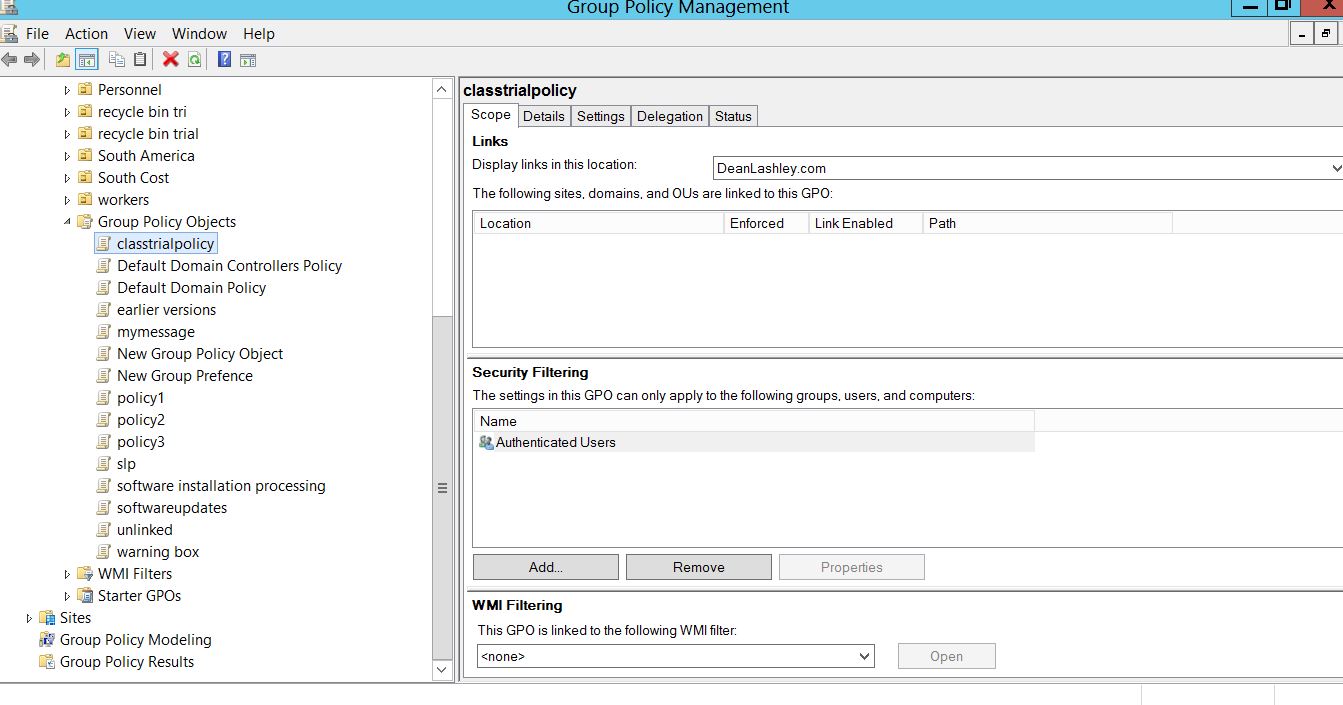Select the Default Domain Policy GPO
Image resolution: width=1343 pixels, height=705 pixels.
pyautogui.click(x=191, y=288)
